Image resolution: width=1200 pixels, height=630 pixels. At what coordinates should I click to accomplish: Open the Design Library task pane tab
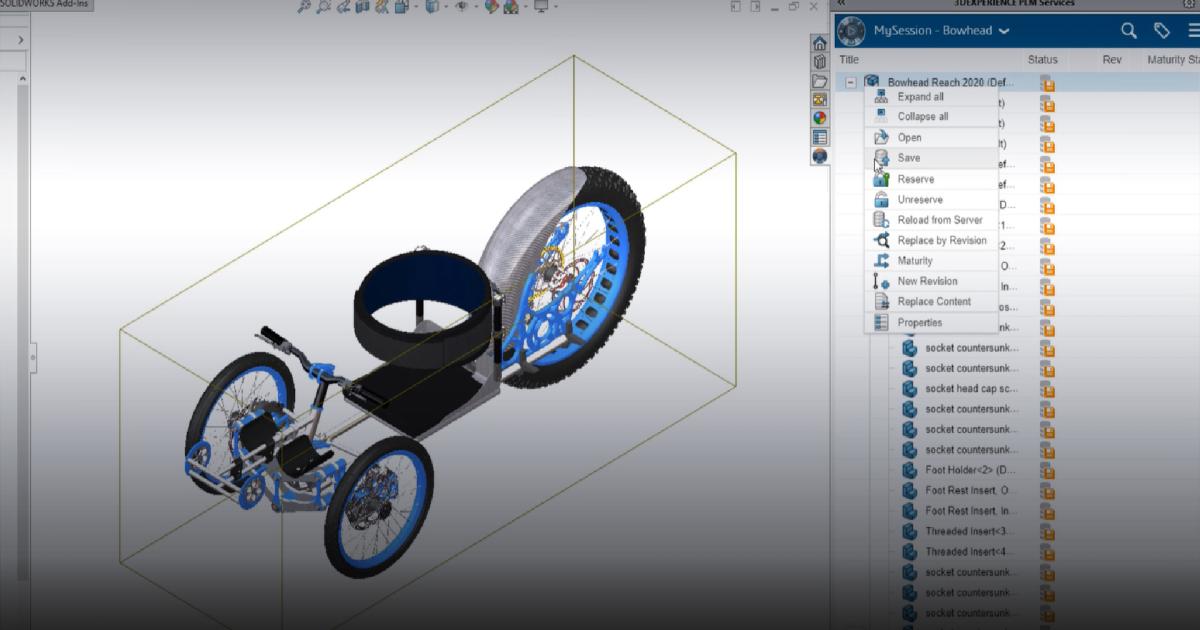point(819,62)
